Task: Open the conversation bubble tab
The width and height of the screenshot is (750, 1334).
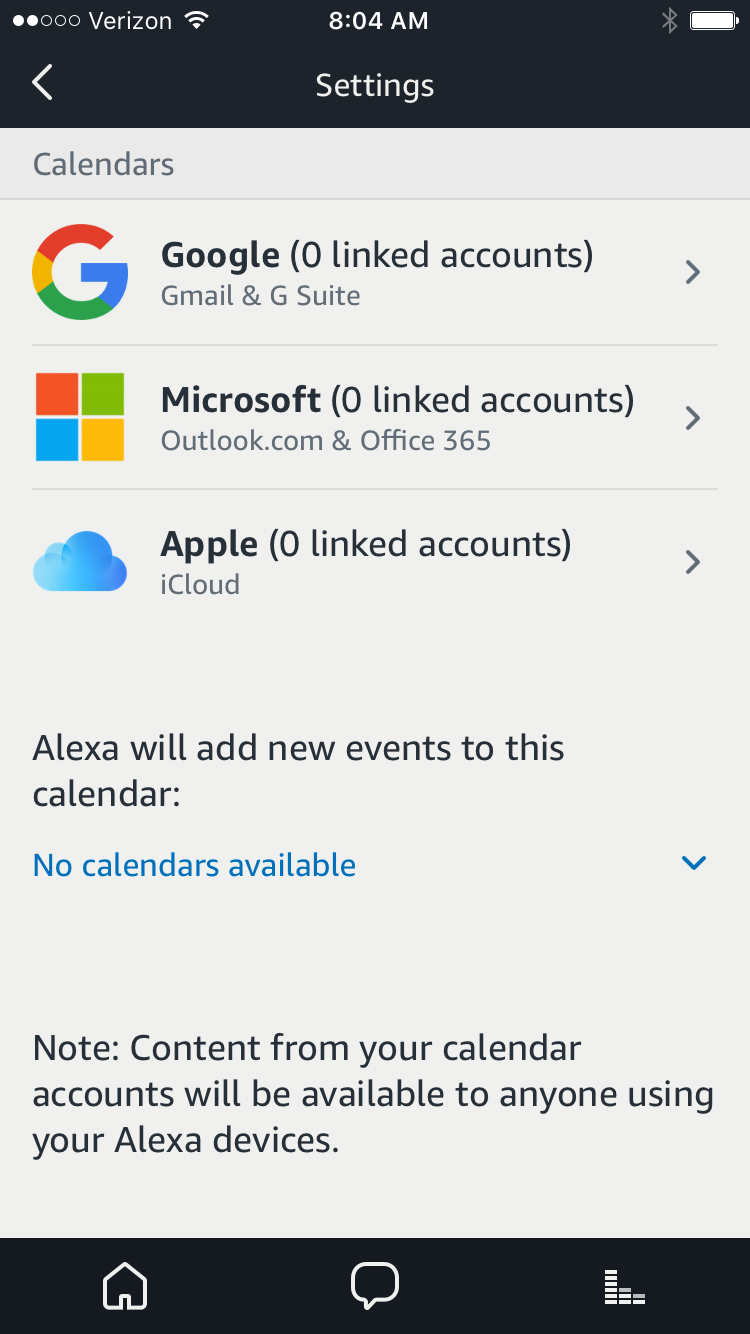Action: [375, 1286]
